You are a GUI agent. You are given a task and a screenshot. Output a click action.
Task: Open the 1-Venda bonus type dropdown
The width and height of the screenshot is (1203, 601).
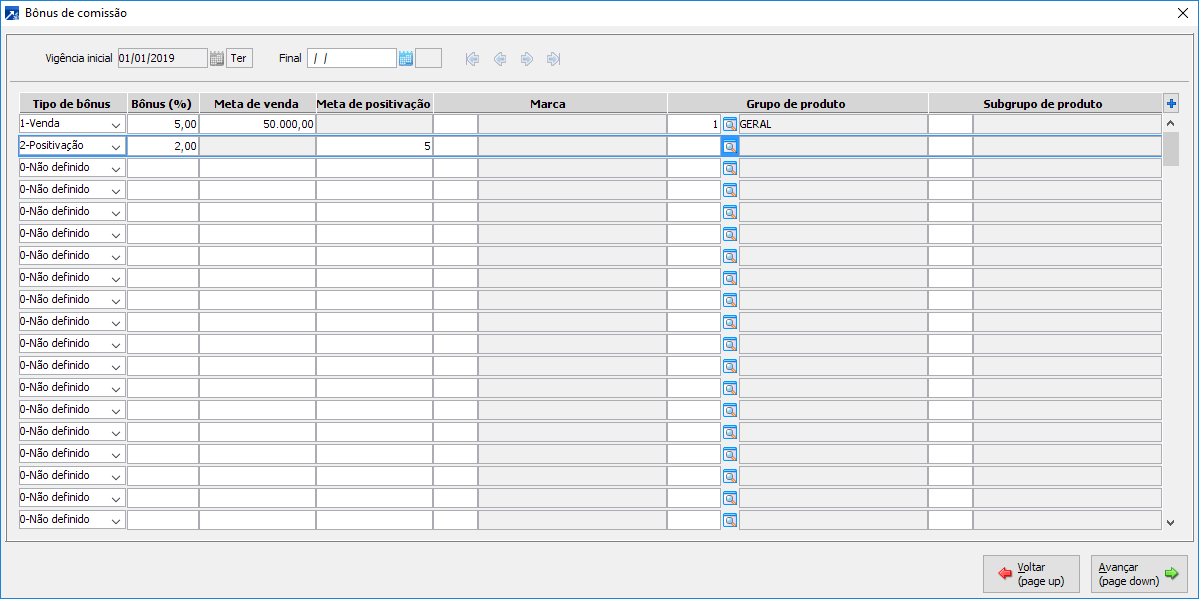click(x=117, y=124)
